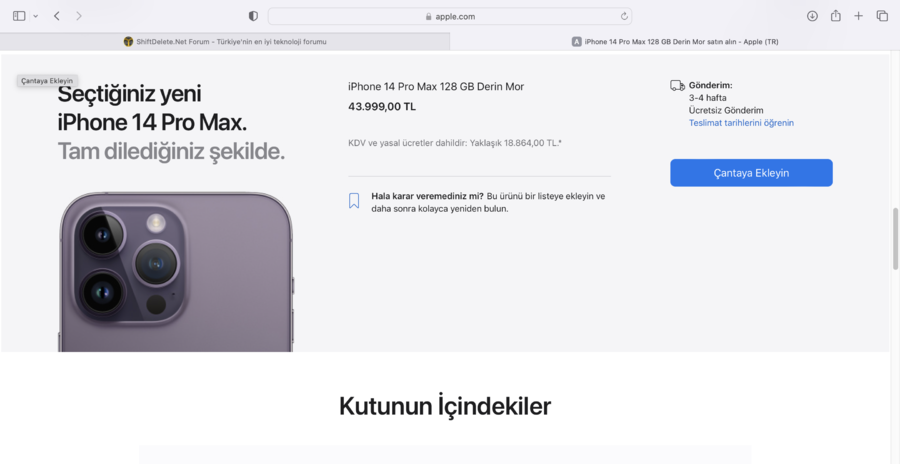
Task: Toggle the Safari sidebar icon
Action: point(19,16)
